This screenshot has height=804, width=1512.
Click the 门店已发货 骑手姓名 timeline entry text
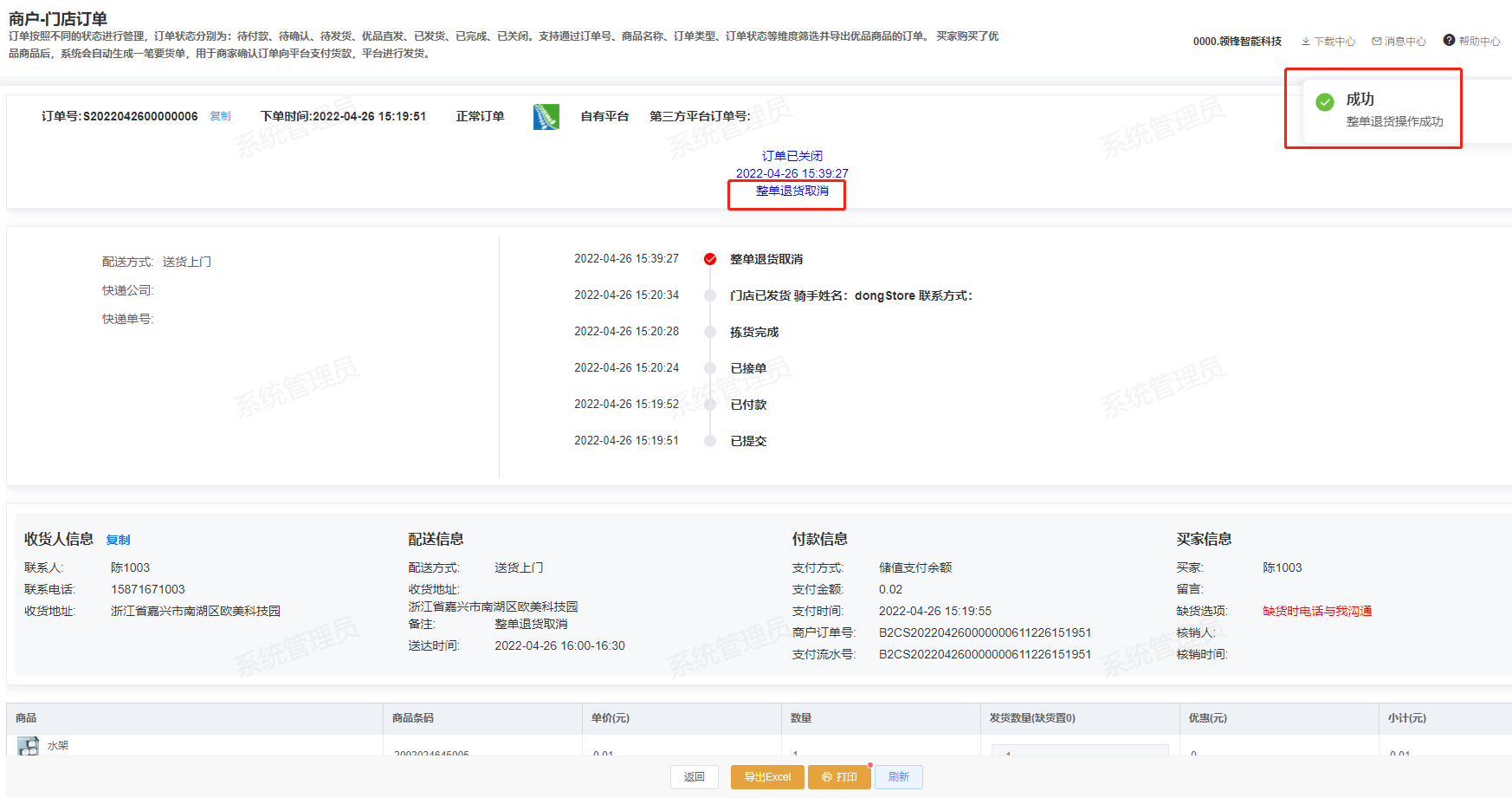(x=851, y=295)
